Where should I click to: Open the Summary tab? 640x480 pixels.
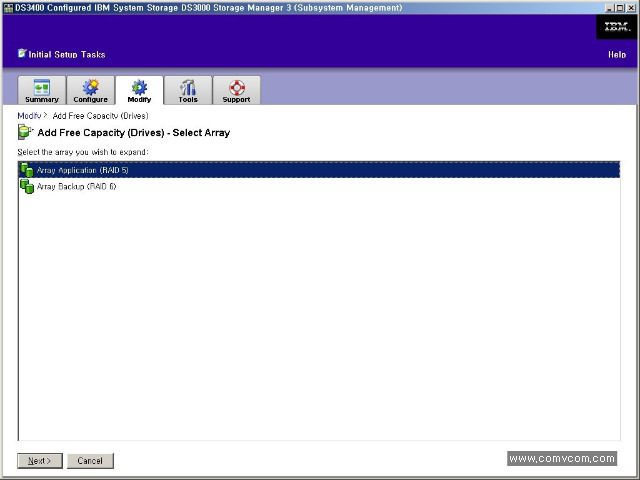42,90
